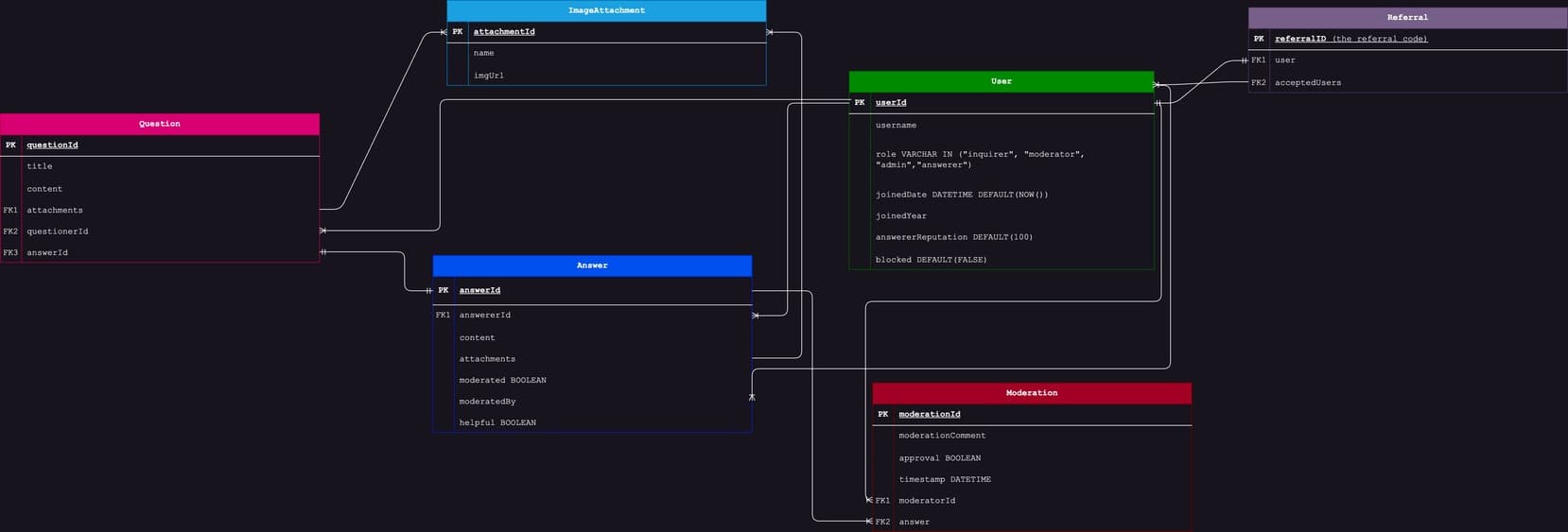Select the moderationComment attribute

[x=942, y=436]
